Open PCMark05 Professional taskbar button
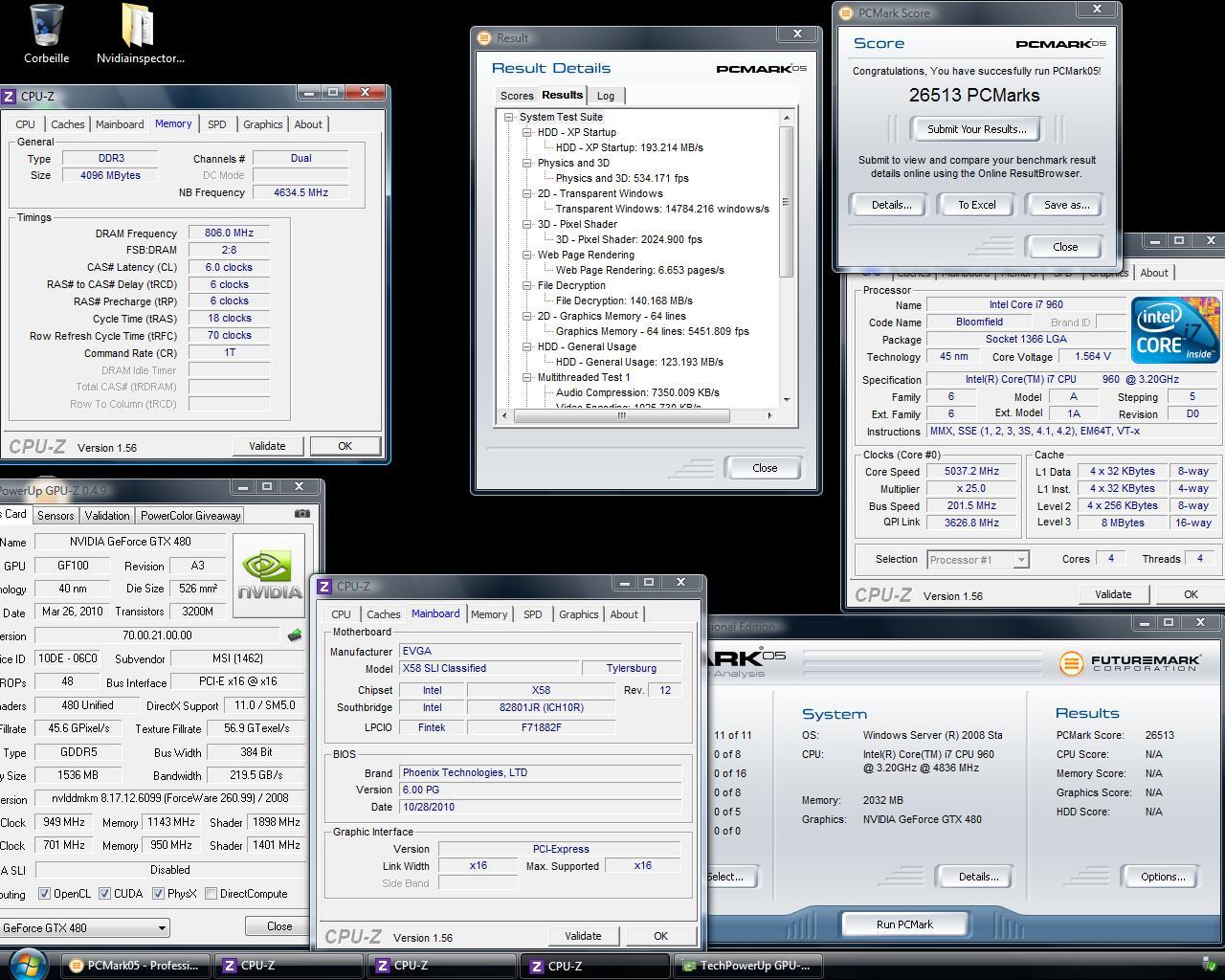This screenshot has height=980, width=1225. 134,966
